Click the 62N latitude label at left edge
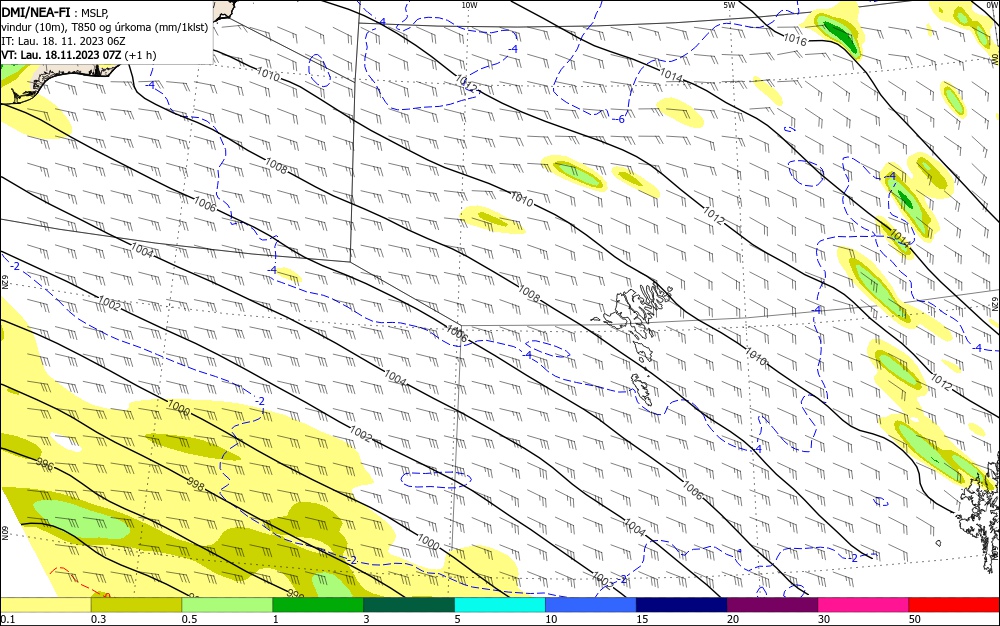1000x626 pixels. click(x=4, y=282)
